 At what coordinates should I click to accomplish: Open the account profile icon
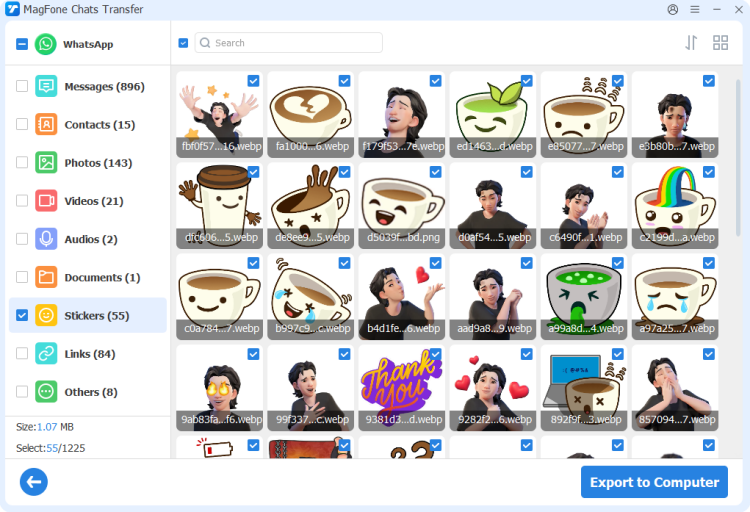pos(673,10)
